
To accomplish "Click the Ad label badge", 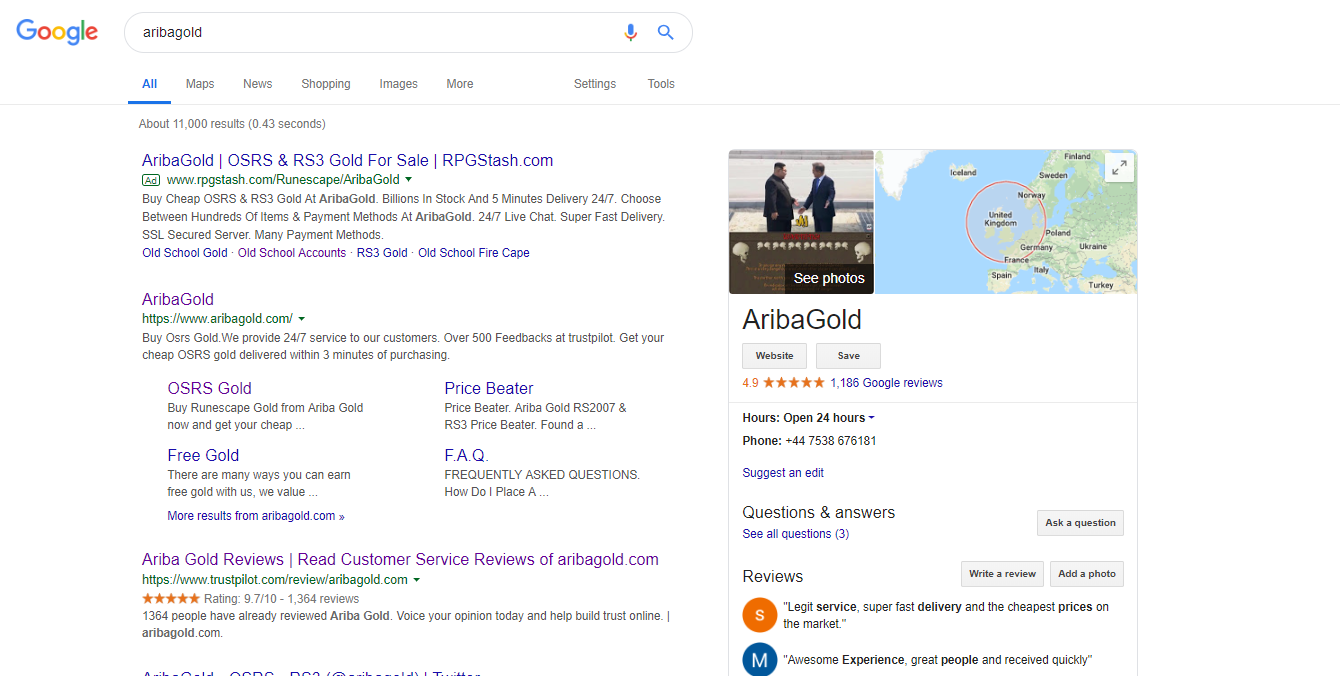I will tap(151, 180).
